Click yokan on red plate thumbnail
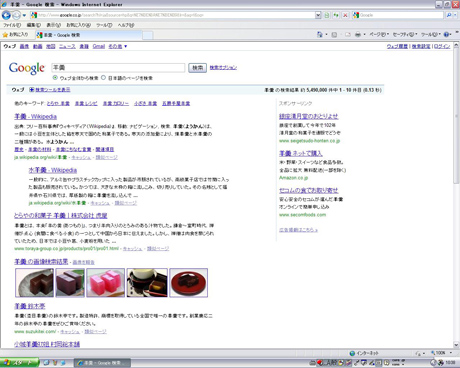The height and width of the screenshot is (368, 460). (189, 283)
